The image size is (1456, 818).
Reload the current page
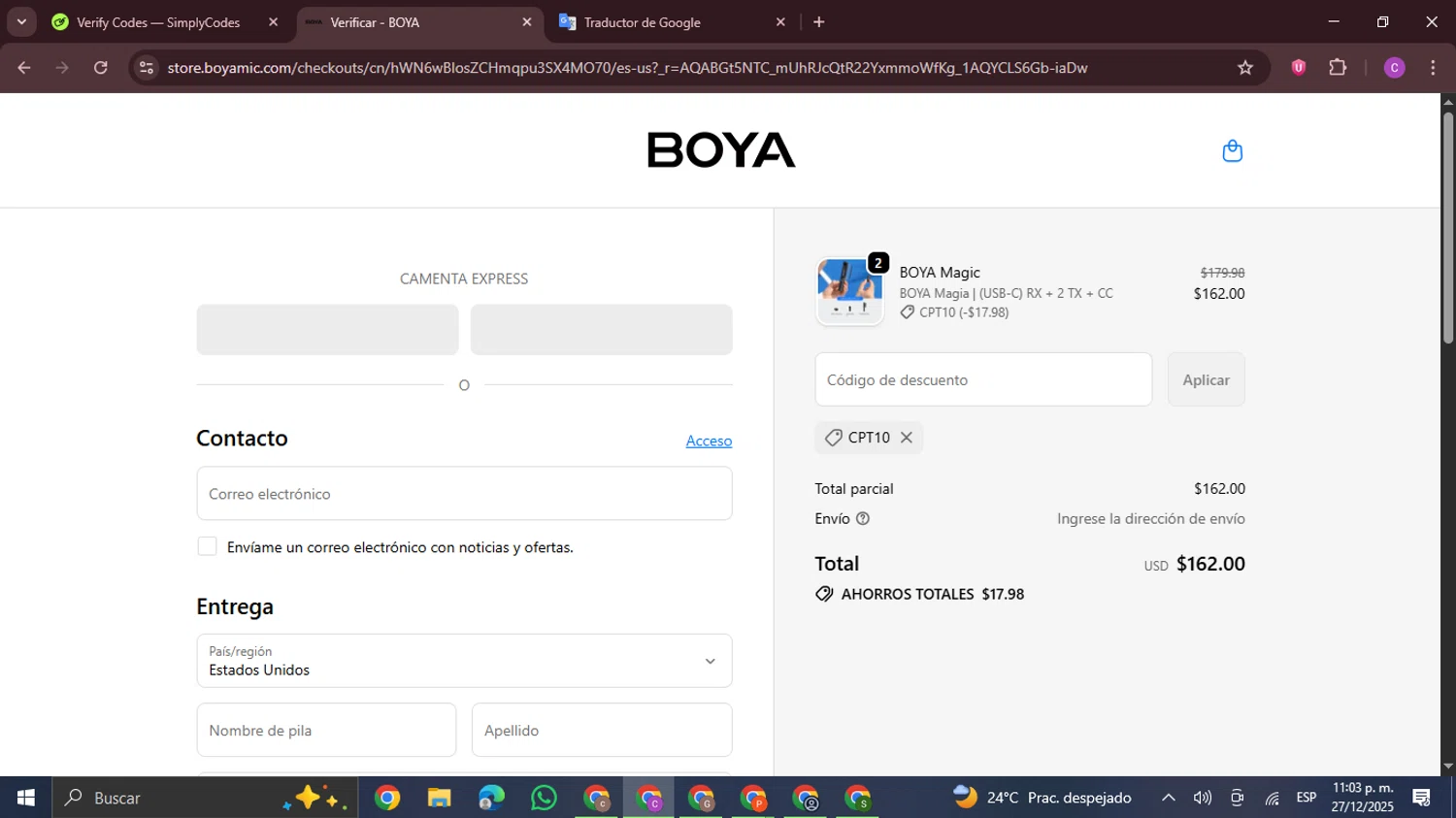coord(101,68)
